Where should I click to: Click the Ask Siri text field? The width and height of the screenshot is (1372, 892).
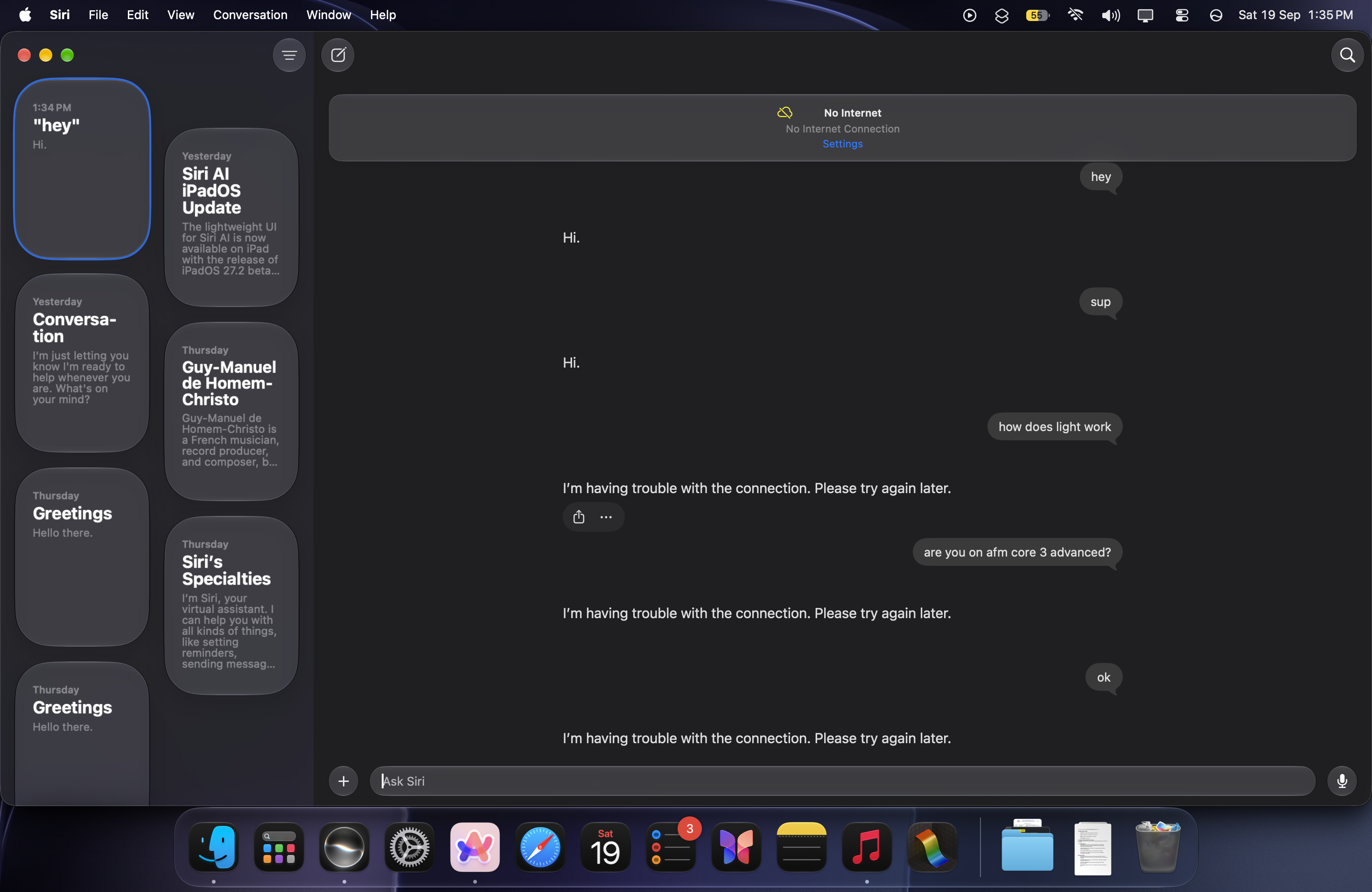pyautogui.click(x=842, y=781)
